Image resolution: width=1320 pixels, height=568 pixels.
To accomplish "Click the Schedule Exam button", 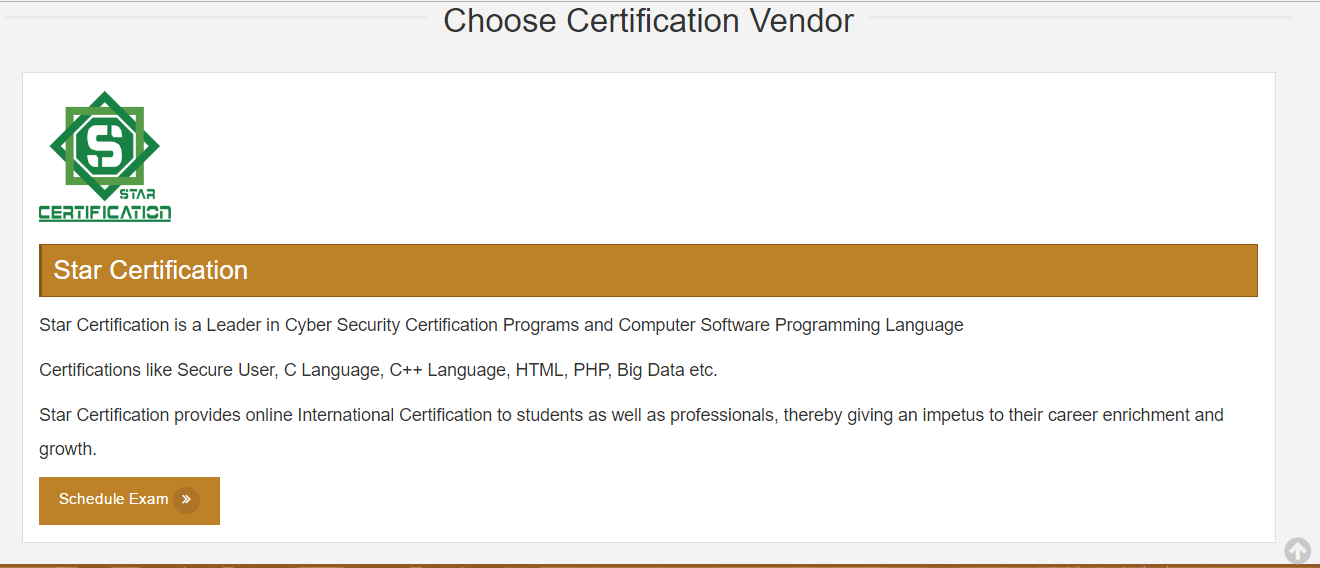I will 129,500.
